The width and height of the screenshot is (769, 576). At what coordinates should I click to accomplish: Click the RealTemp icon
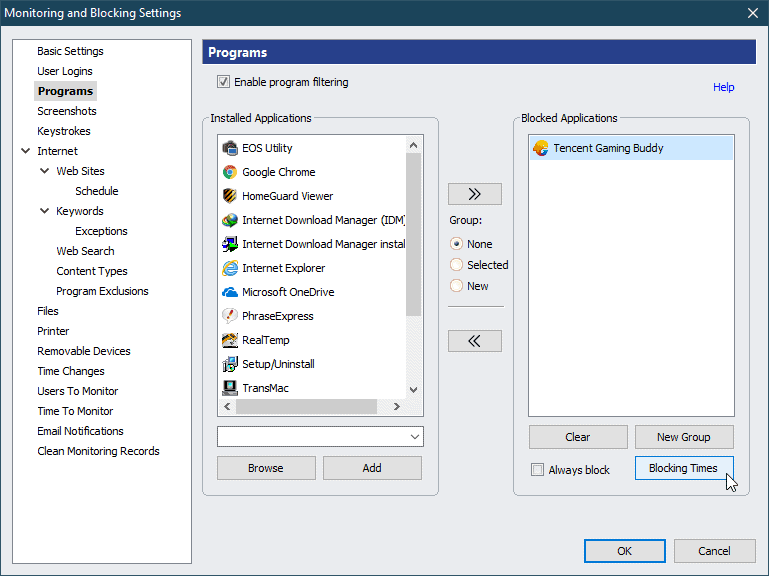[x=230, y=340]
